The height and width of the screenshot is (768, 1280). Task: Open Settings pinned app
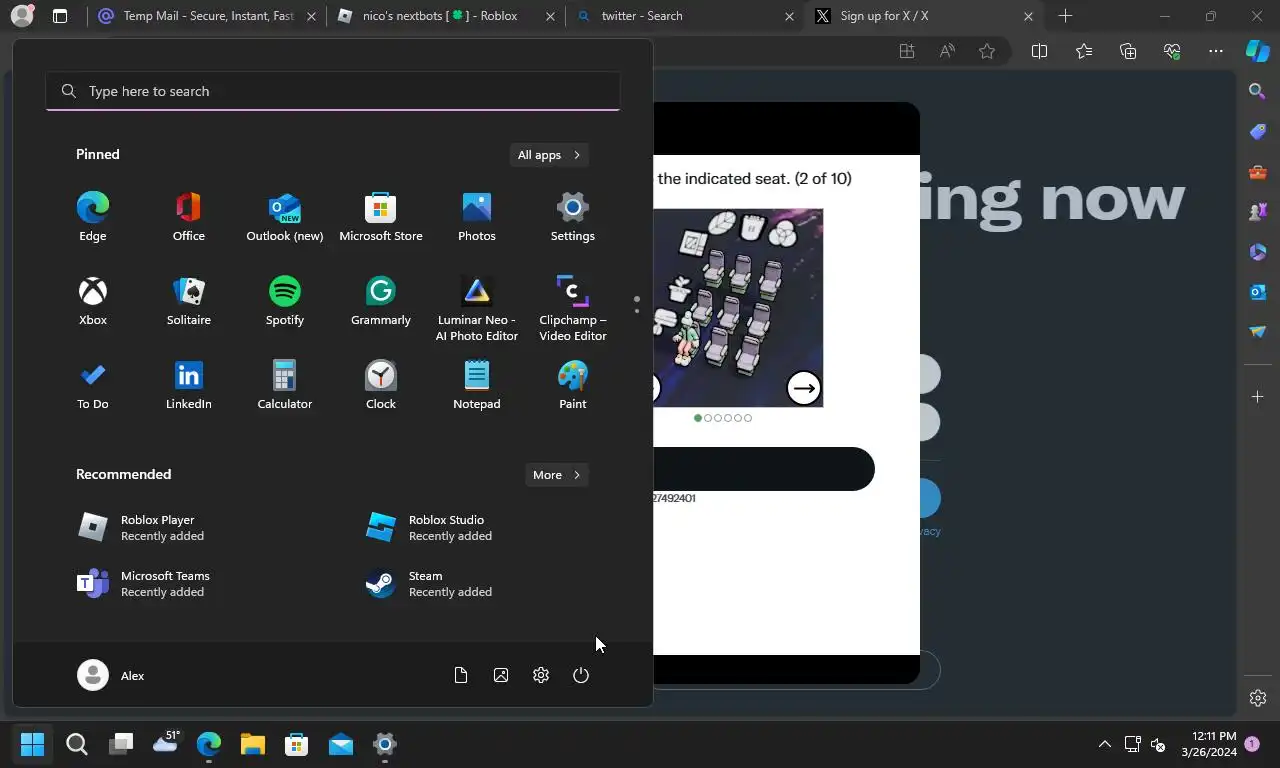573,217
